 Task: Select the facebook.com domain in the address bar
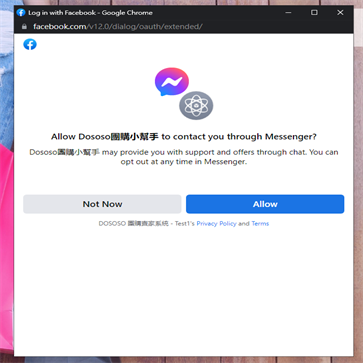59,27
